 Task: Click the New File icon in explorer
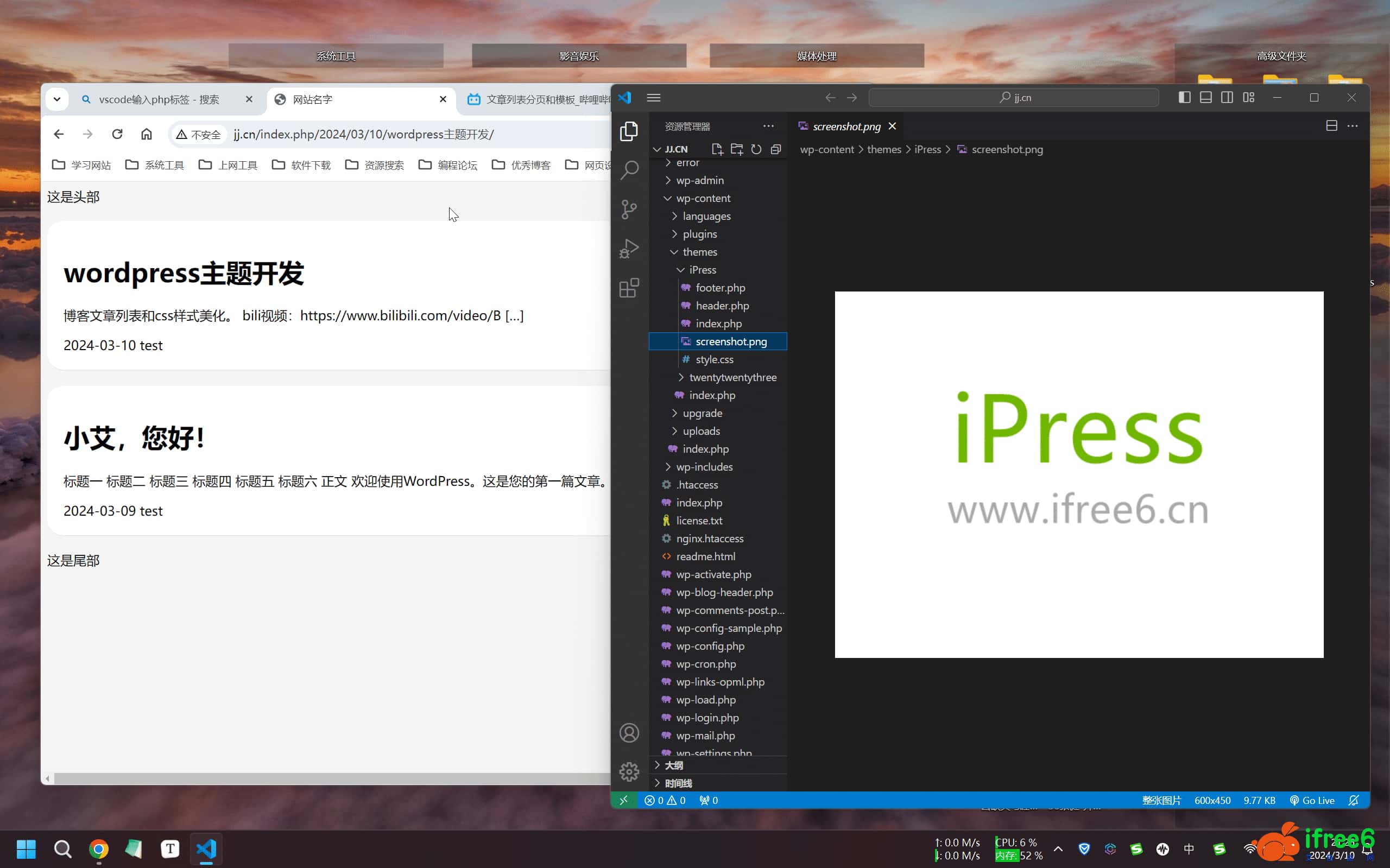(x=717, y=149)
